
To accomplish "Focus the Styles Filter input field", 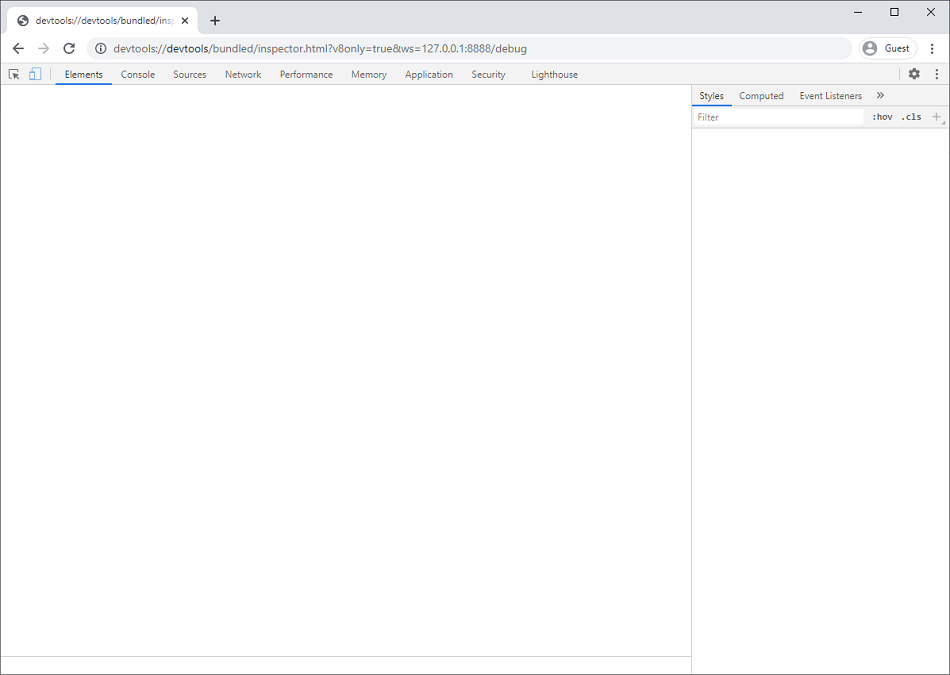I will point(778,117).
